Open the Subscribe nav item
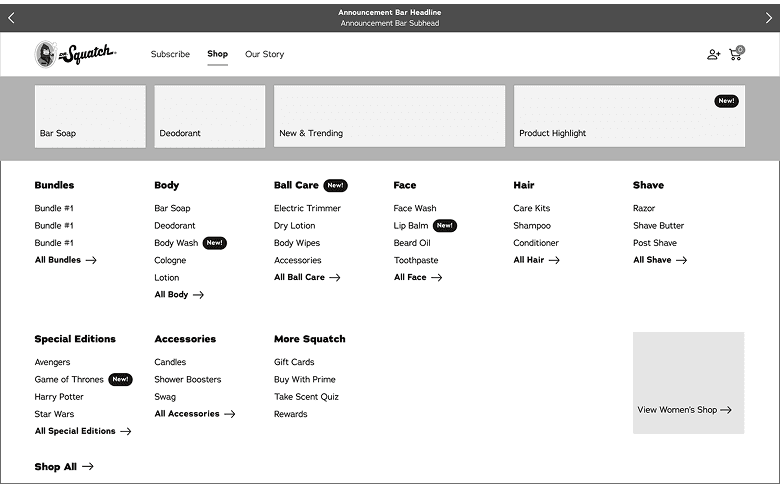The image size is (780, 488). point(170,54)
